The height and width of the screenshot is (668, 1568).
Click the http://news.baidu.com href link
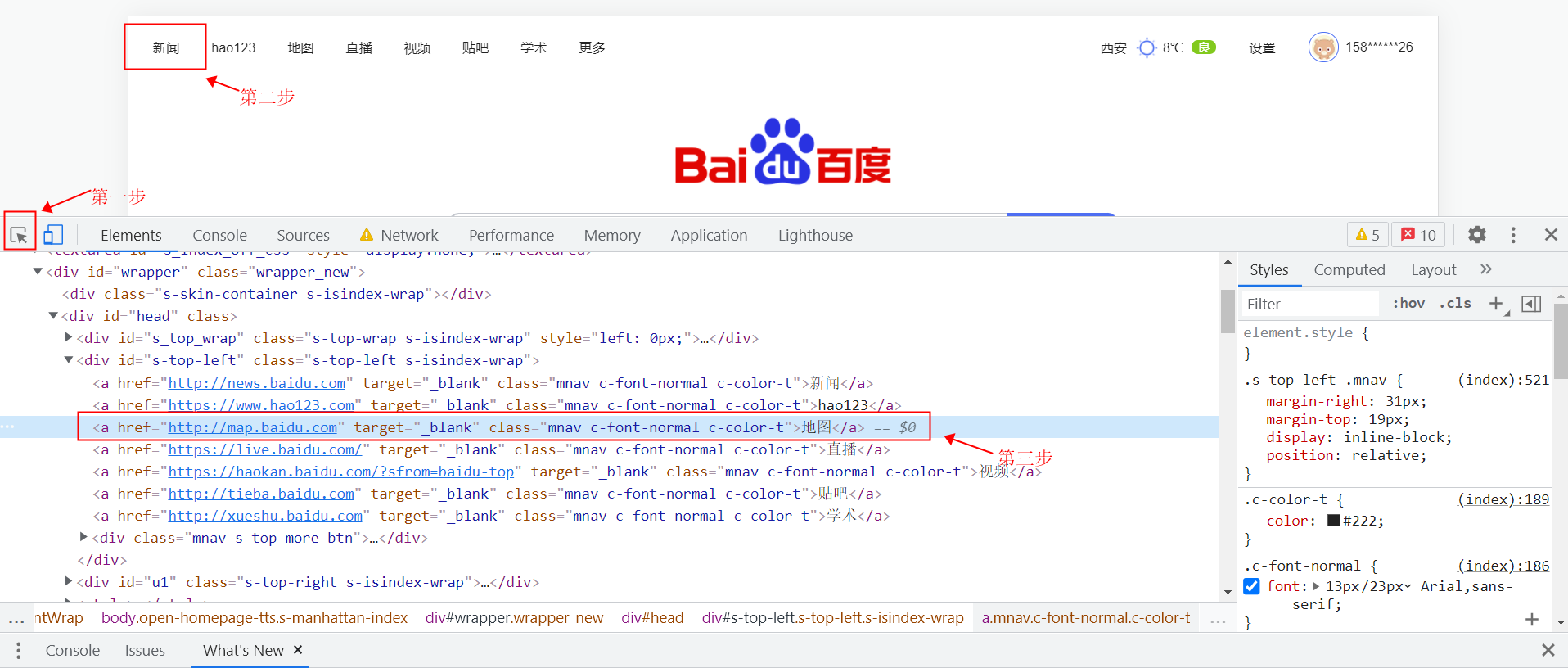257,383
